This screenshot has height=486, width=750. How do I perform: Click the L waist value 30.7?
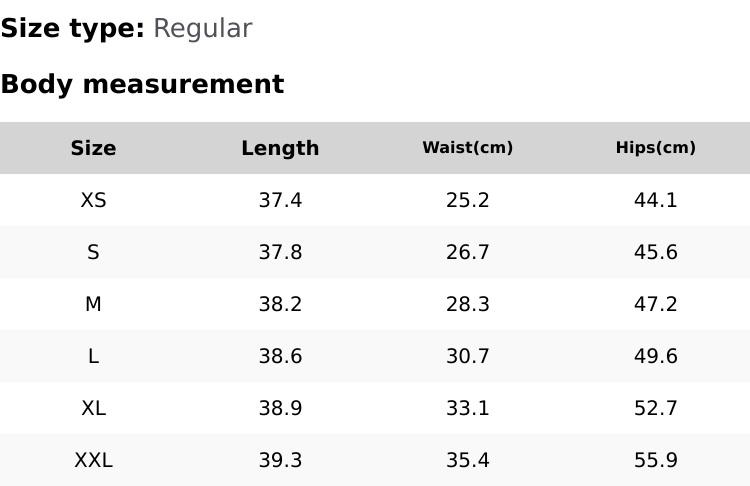tap(467, 356)
